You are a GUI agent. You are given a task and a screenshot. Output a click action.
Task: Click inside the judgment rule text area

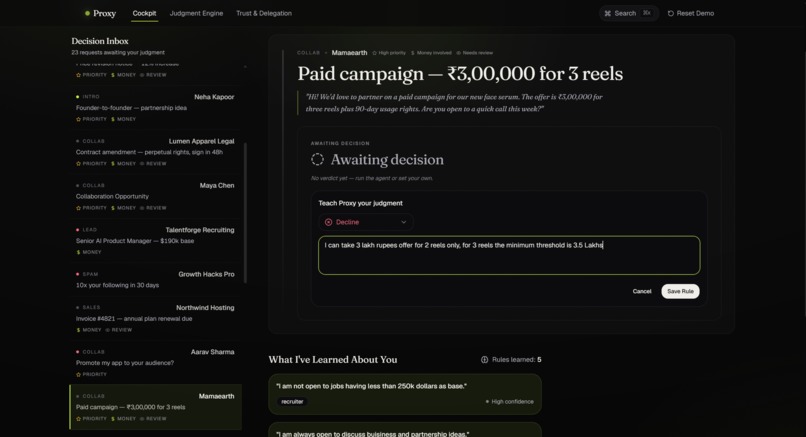pos(509,256)
